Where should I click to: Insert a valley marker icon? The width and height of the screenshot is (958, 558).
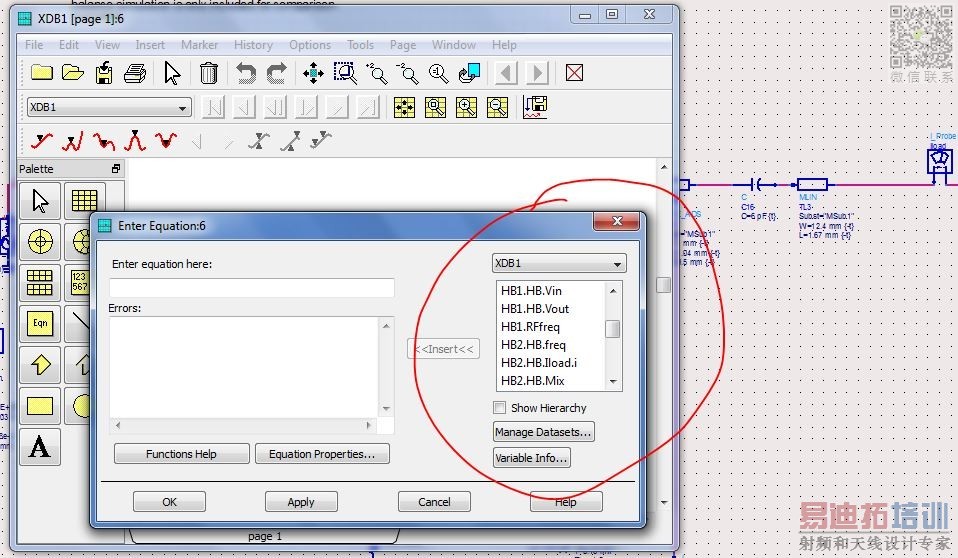pos(166,141)
